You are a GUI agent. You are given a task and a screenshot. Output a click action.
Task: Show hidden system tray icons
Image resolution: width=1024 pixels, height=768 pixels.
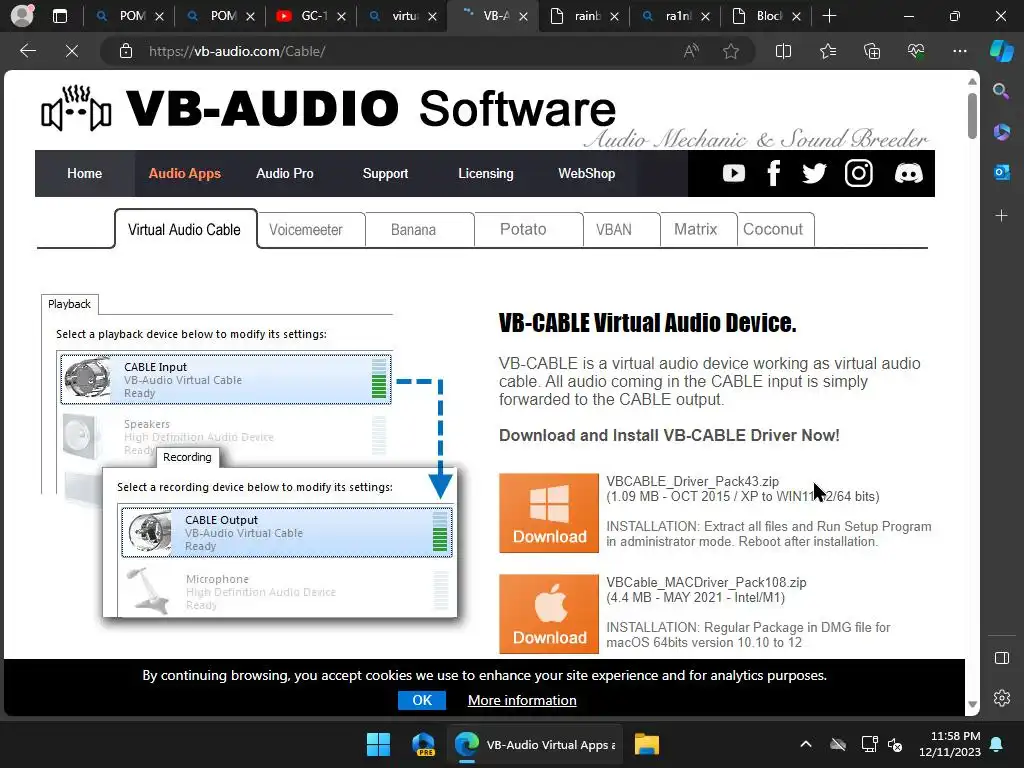pos(806,744)
